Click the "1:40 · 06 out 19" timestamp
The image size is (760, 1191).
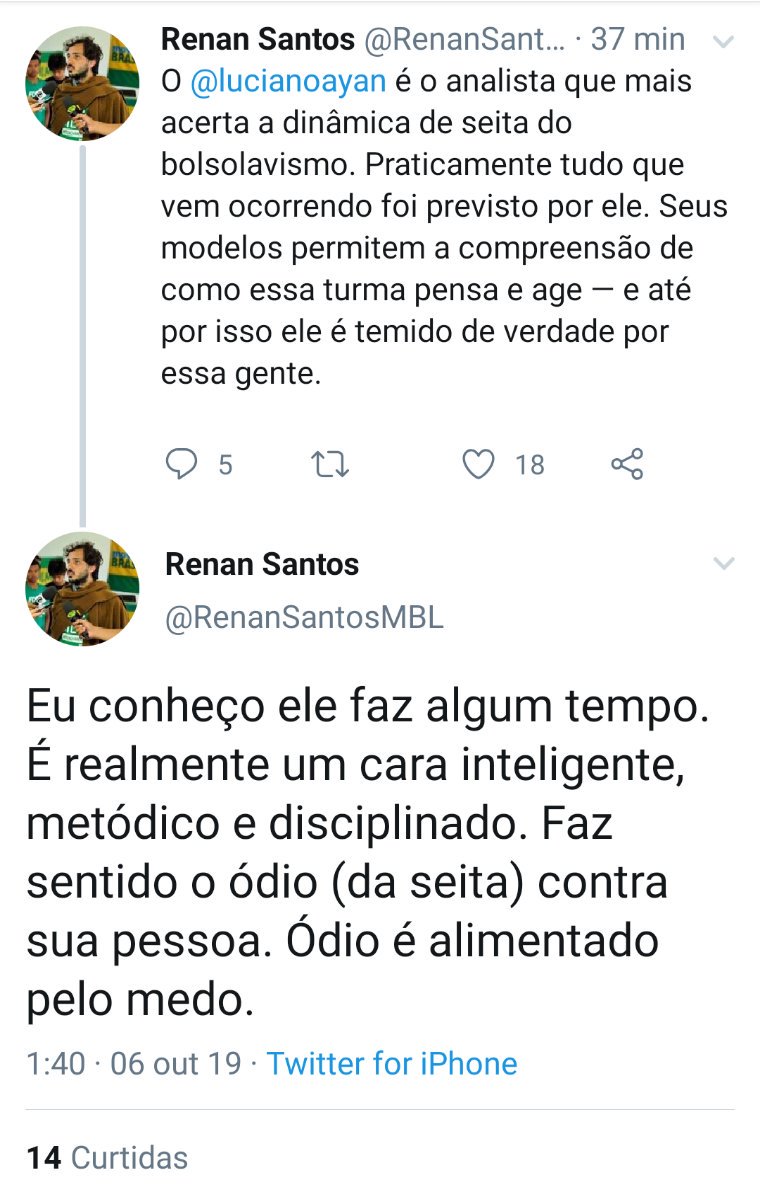click(134, 1063)
